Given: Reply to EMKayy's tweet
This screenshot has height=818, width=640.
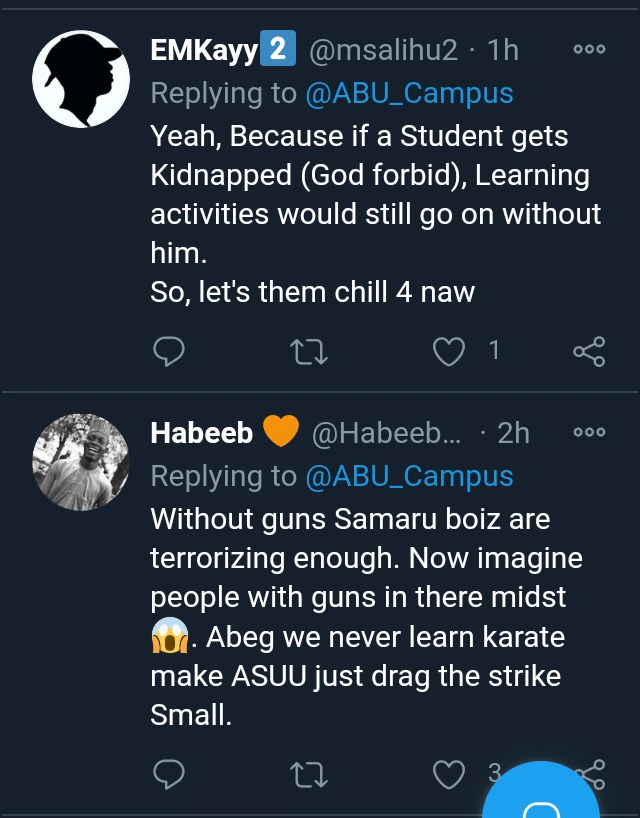Looking at the screenshot, I should coord(170,350).
